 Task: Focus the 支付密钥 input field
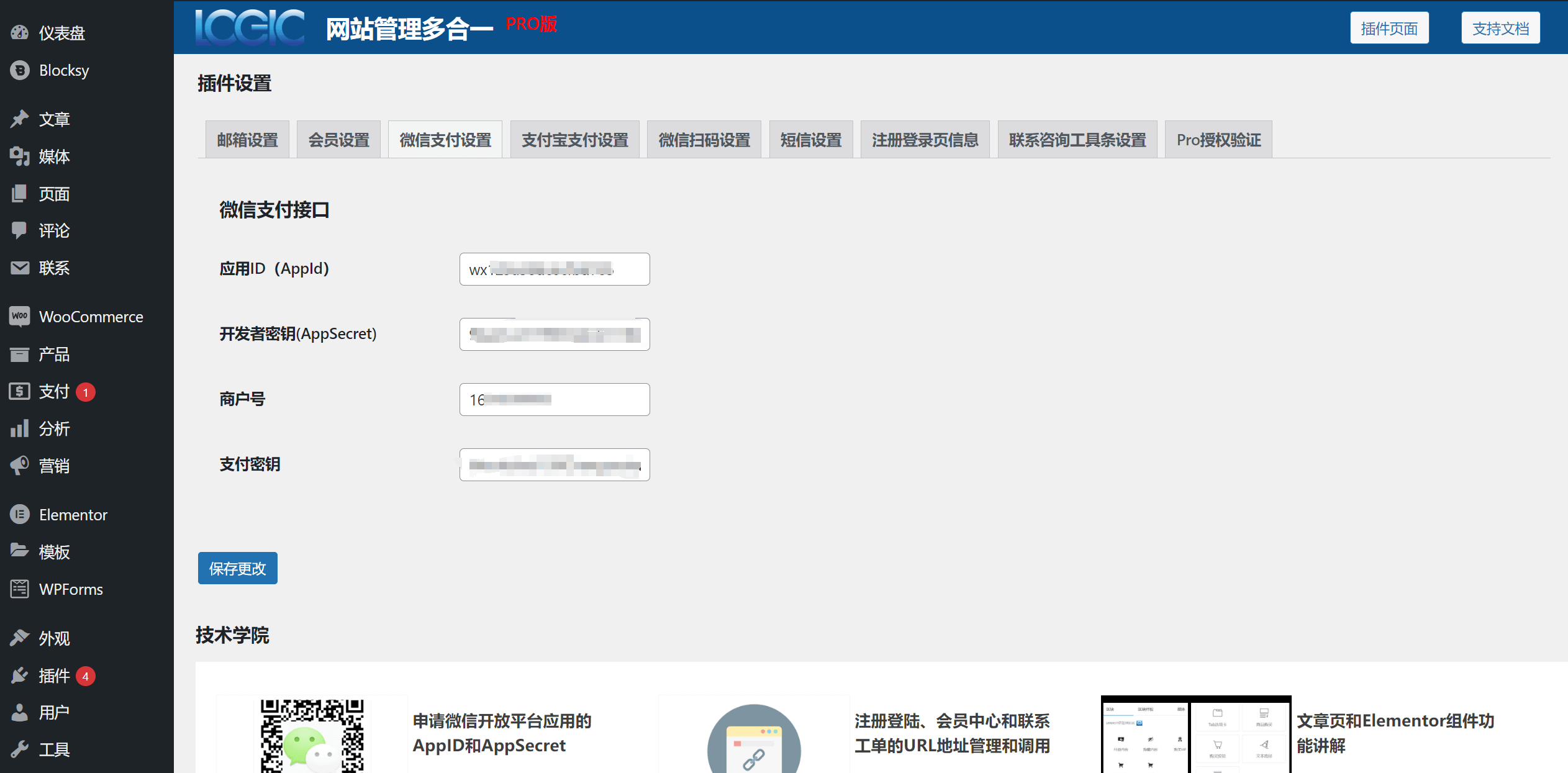click(x=555, y=464)
